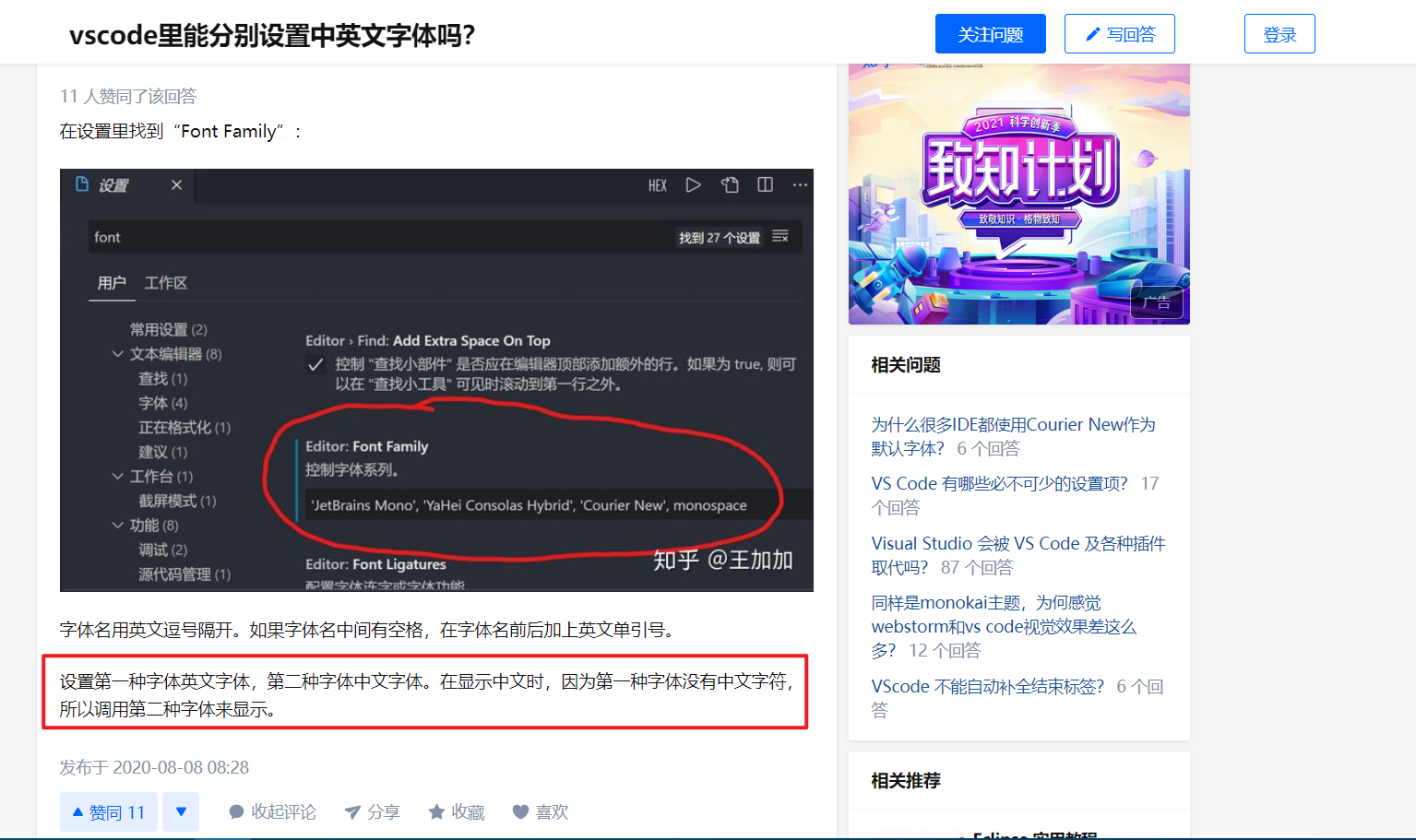Click the 相关推荐 section heading
The height and width of the screenshot is (840, 1416).
[906, 781]
